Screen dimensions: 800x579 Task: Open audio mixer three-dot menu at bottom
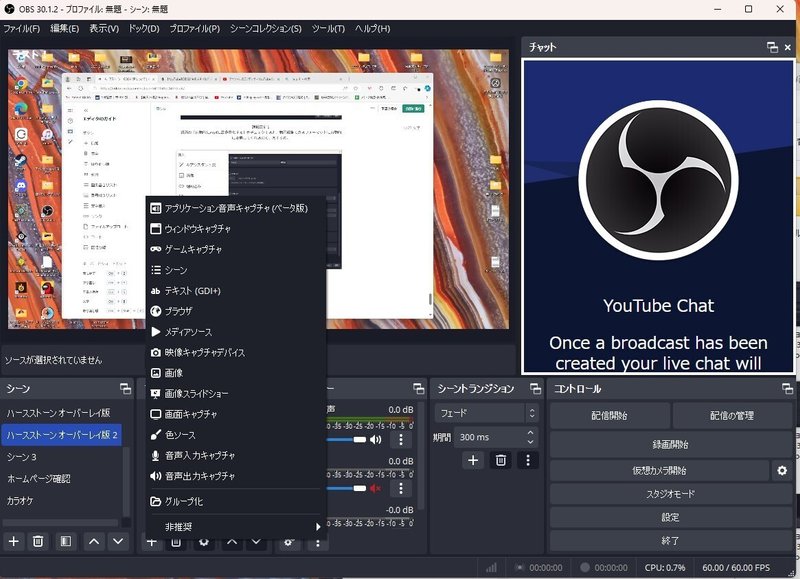(318, 543)
